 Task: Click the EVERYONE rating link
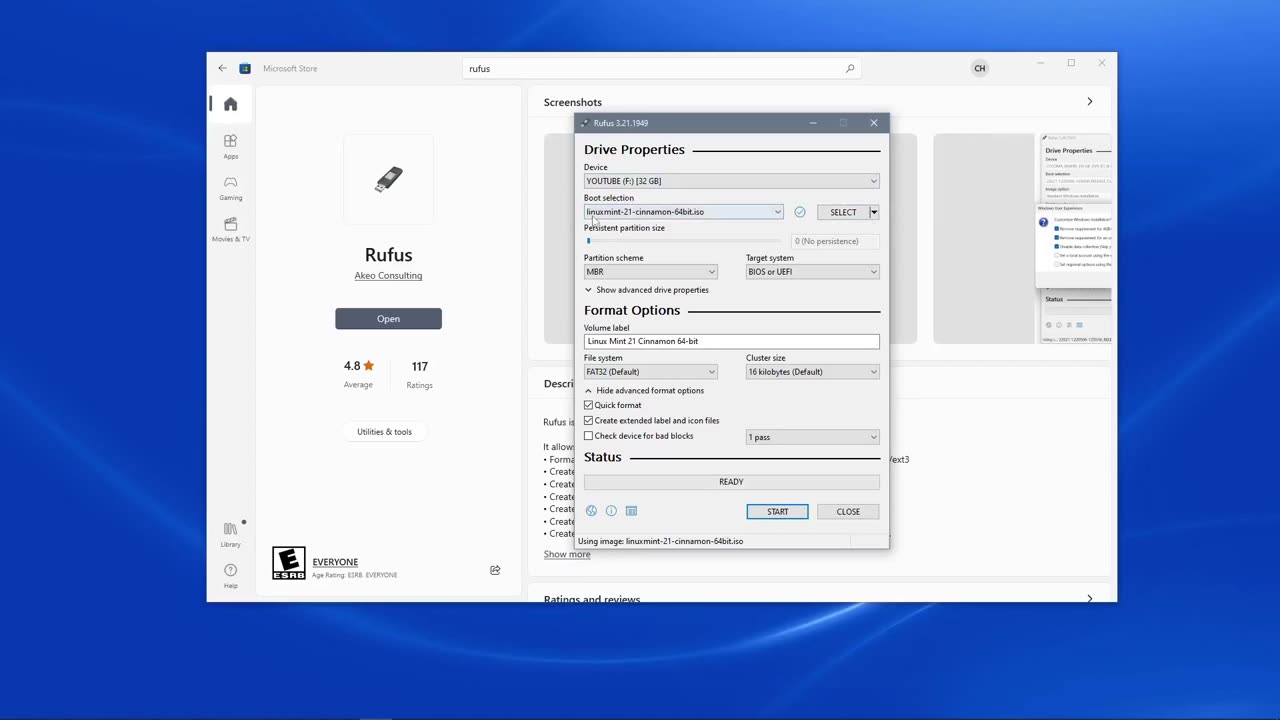(335, 563)
